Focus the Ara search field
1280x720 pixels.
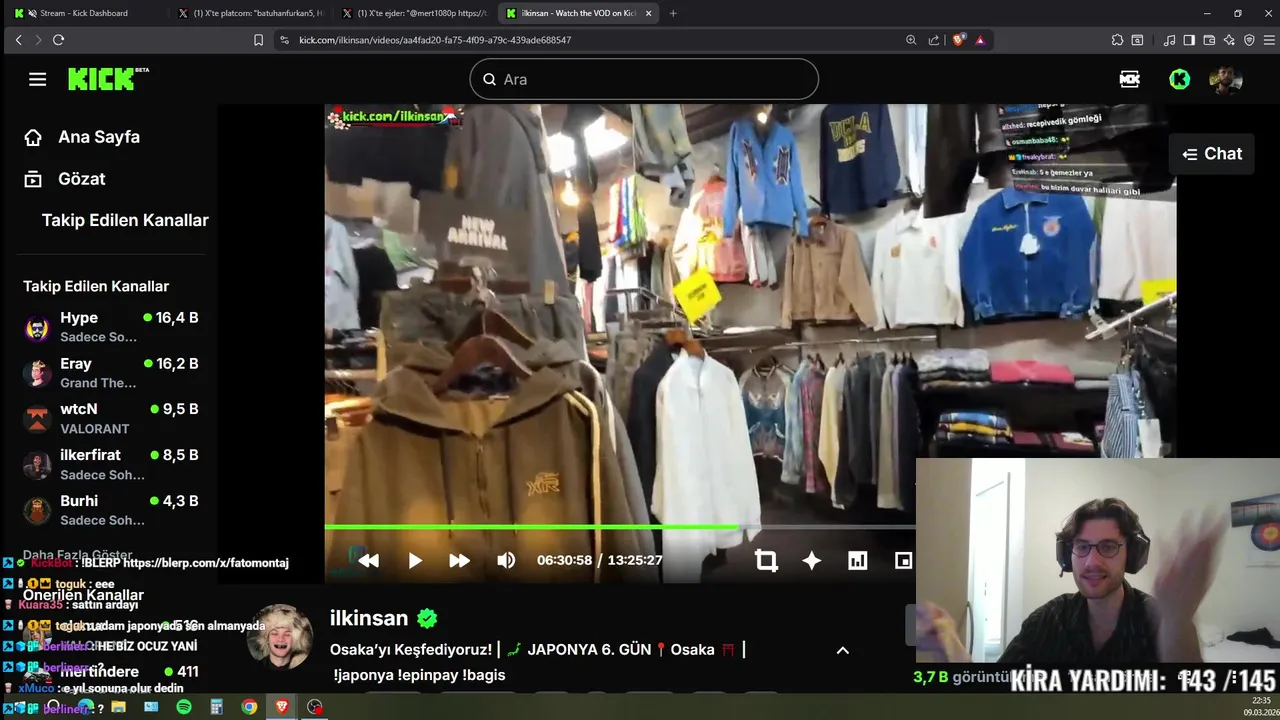pyautogui.click(x=644, y=79)
